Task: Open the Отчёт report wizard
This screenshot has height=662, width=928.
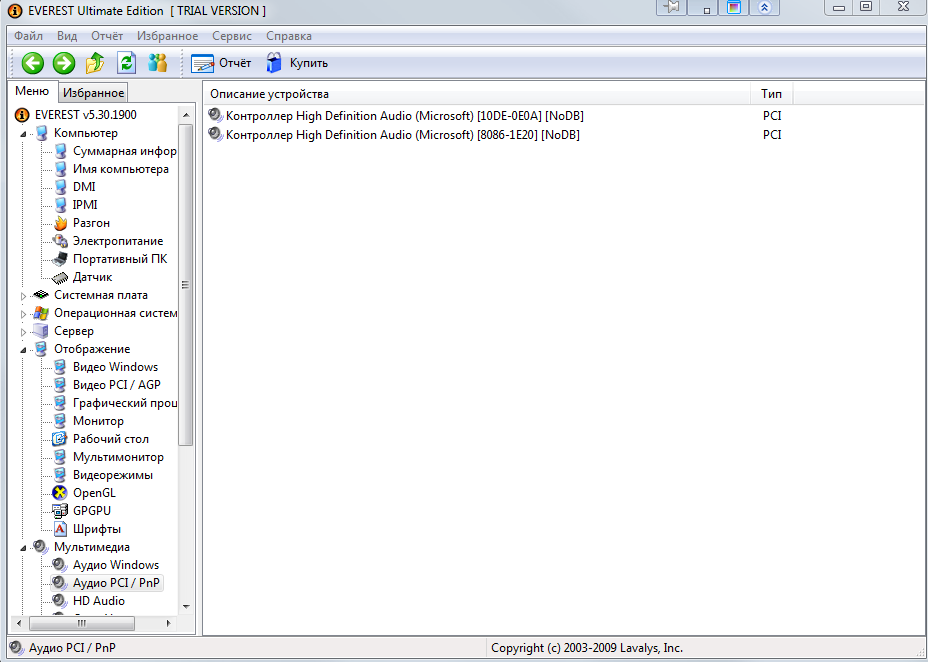Action: point(221,63)
